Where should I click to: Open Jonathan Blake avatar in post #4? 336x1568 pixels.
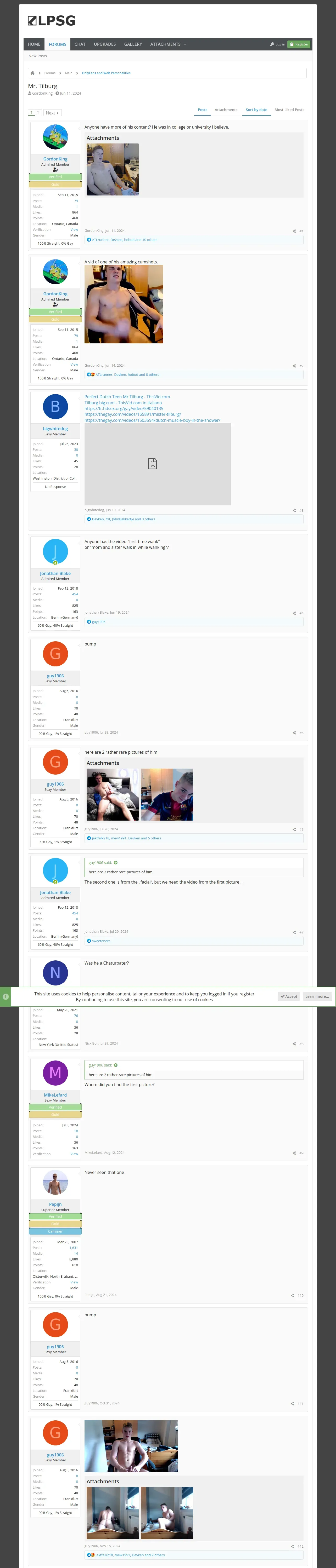(55, 551)
